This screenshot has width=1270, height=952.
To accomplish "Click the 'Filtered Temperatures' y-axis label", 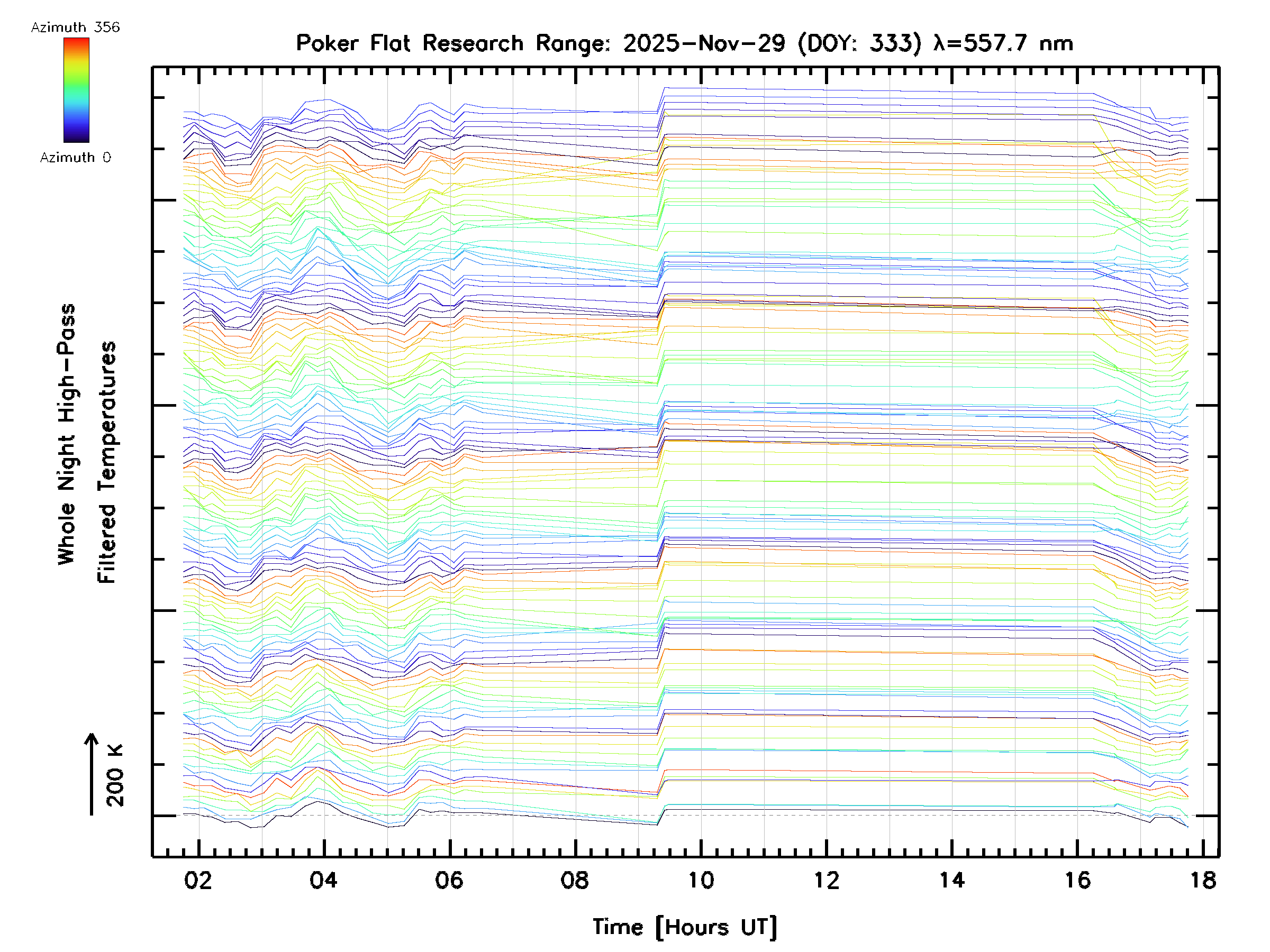I will tap(107, 463).
